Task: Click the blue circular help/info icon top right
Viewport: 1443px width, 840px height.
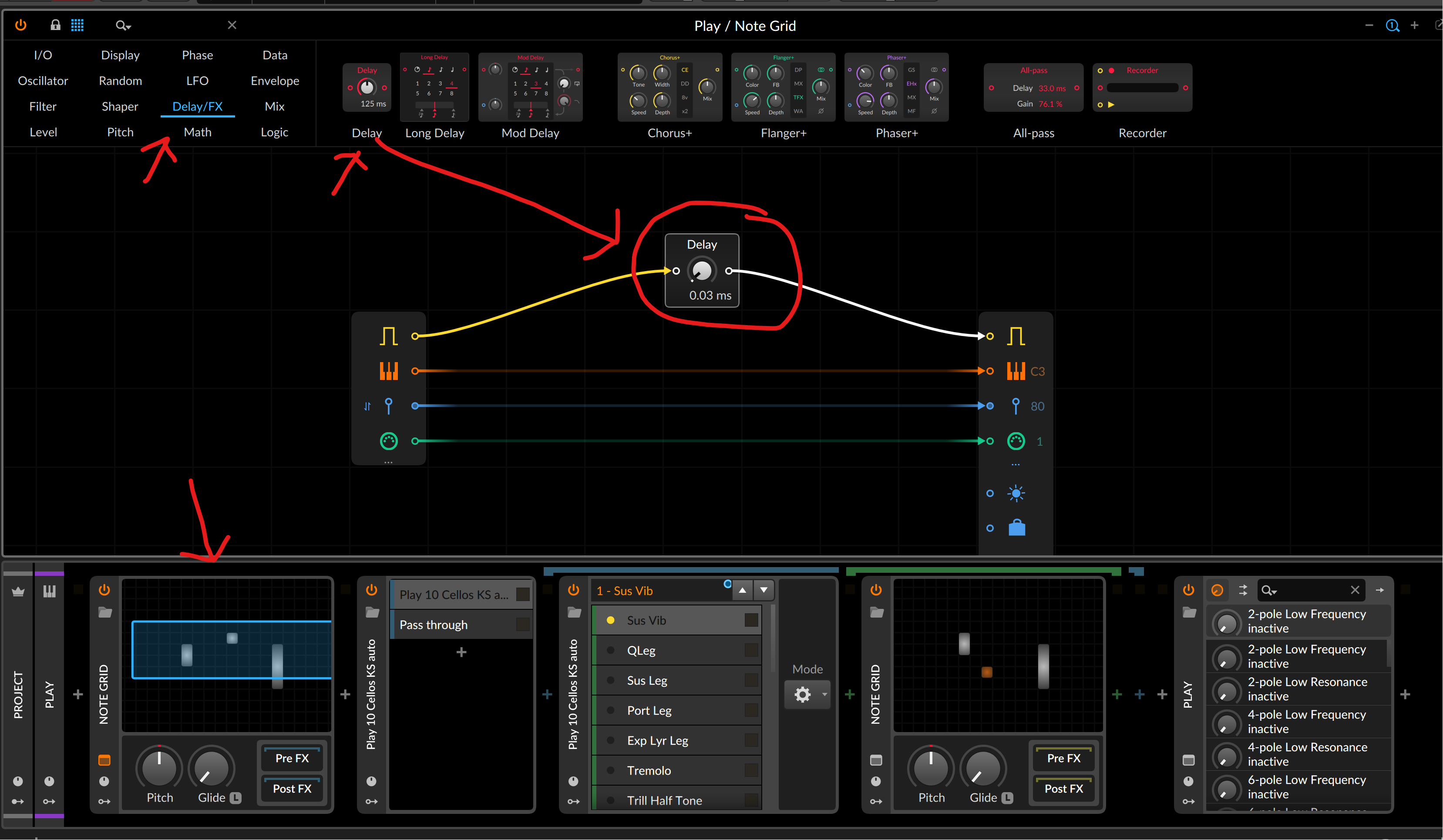Action: click(1392, 25)
